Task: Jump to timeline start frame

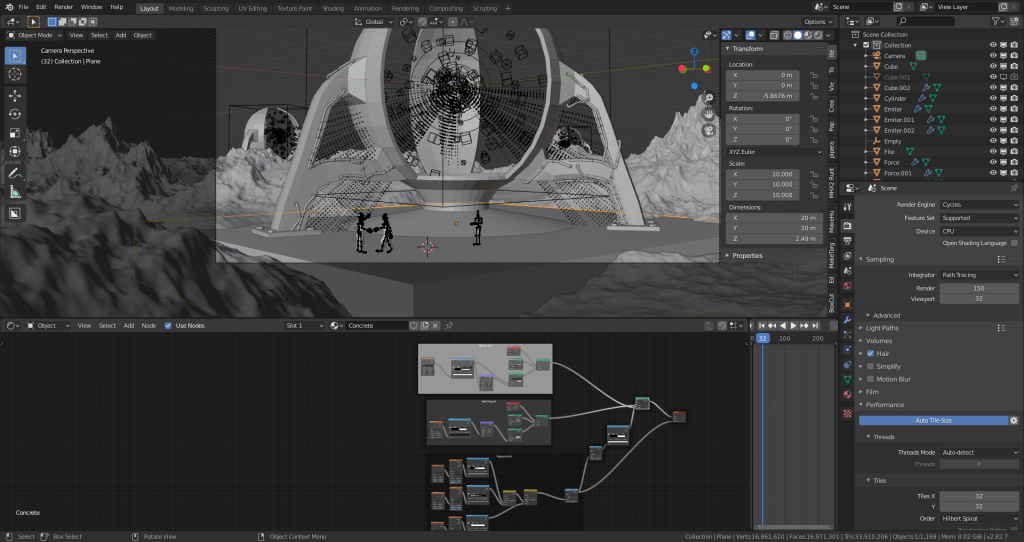Action: [761, 325]
